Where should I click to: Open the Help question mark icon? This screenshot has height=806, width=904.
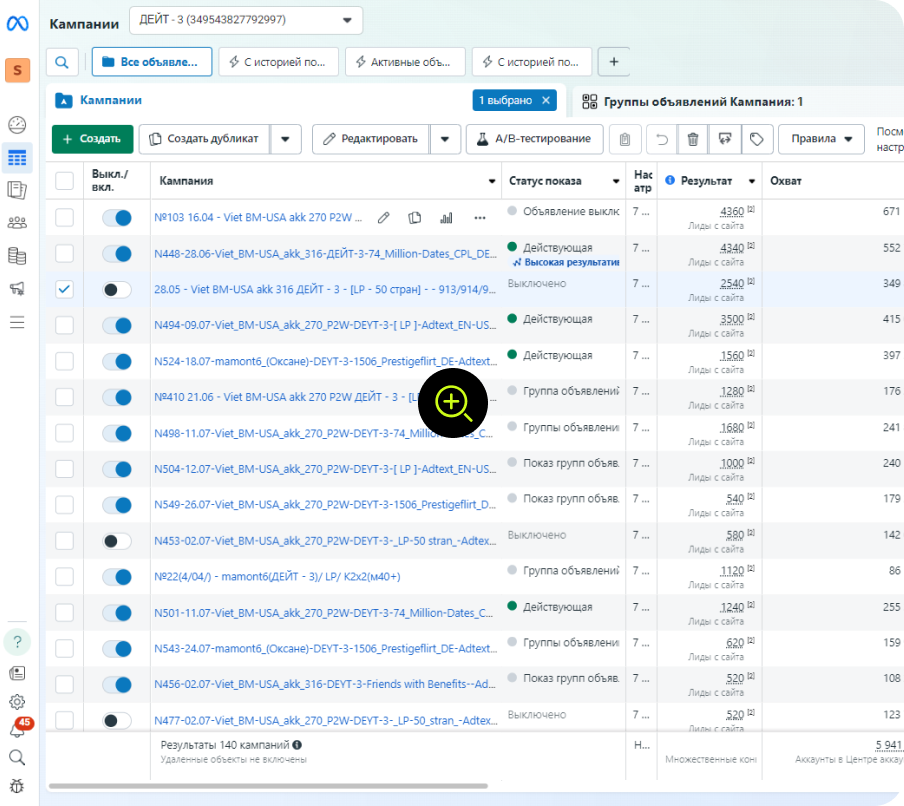click(17, 642)
